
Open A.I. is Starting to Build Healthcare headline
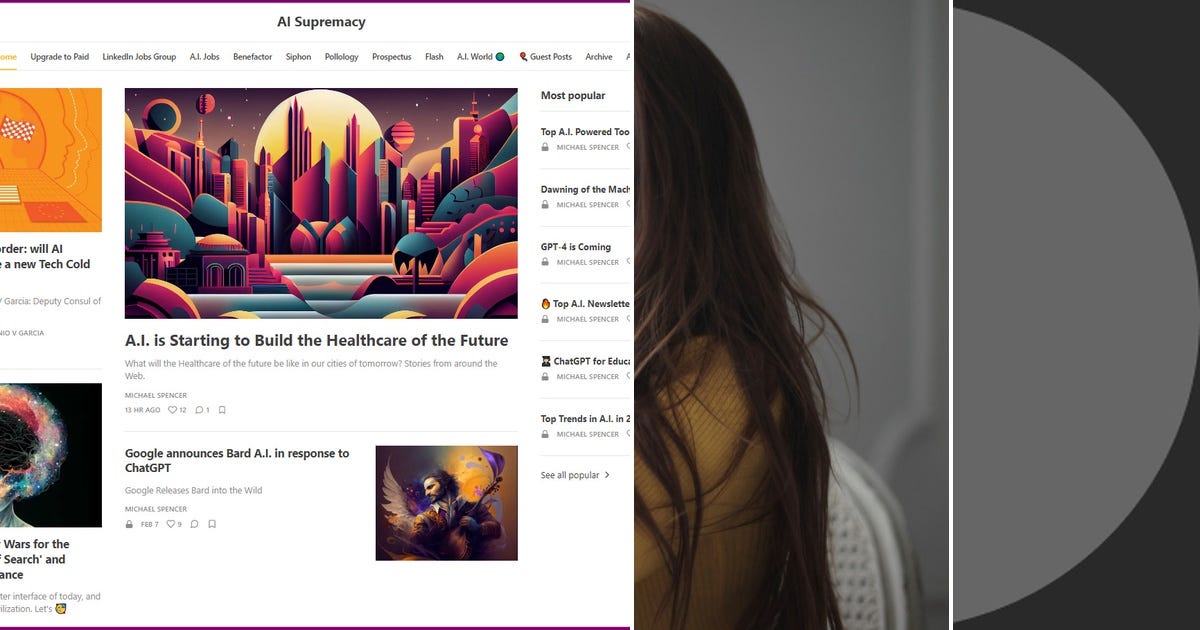tap(316, 340)
